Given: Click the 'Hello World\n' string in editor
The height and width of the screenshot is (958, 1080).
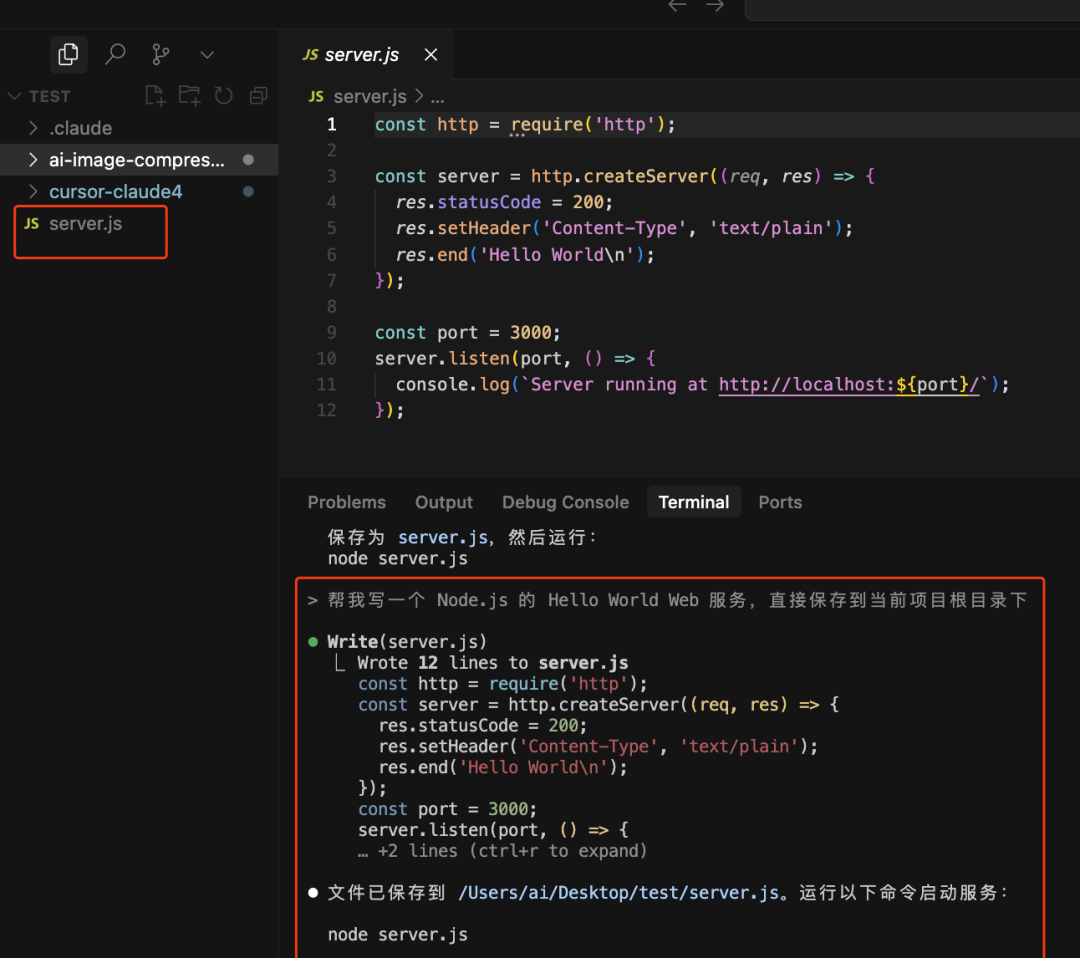Looking at the screenshot, I should 557,255.
